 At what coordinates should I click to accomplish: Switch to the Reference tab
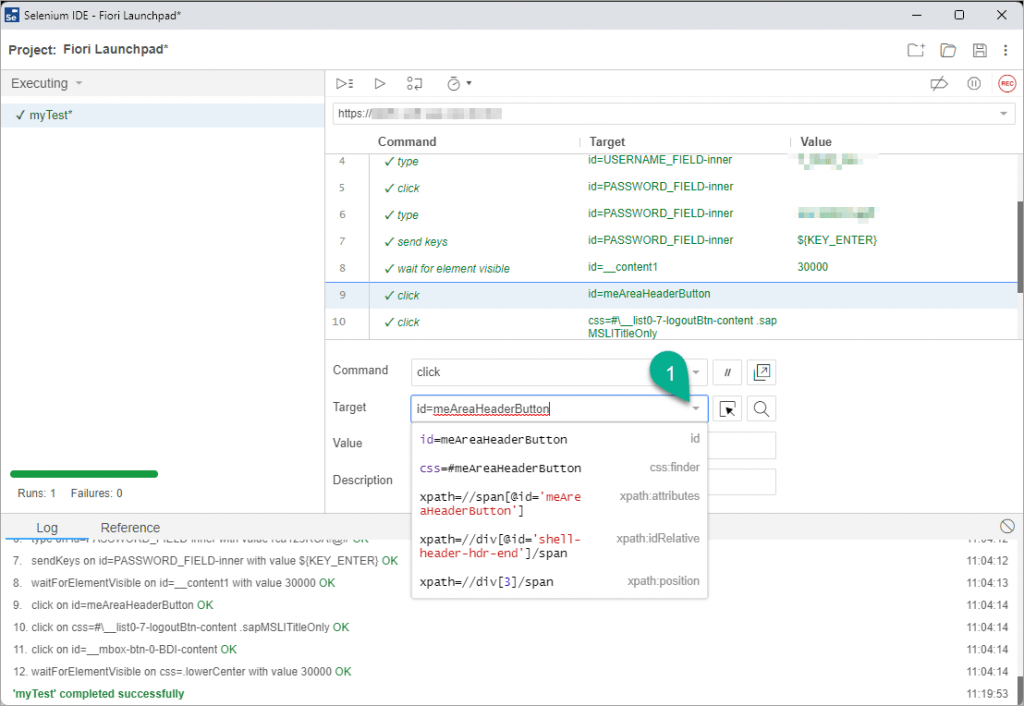[x=130, y=528]
